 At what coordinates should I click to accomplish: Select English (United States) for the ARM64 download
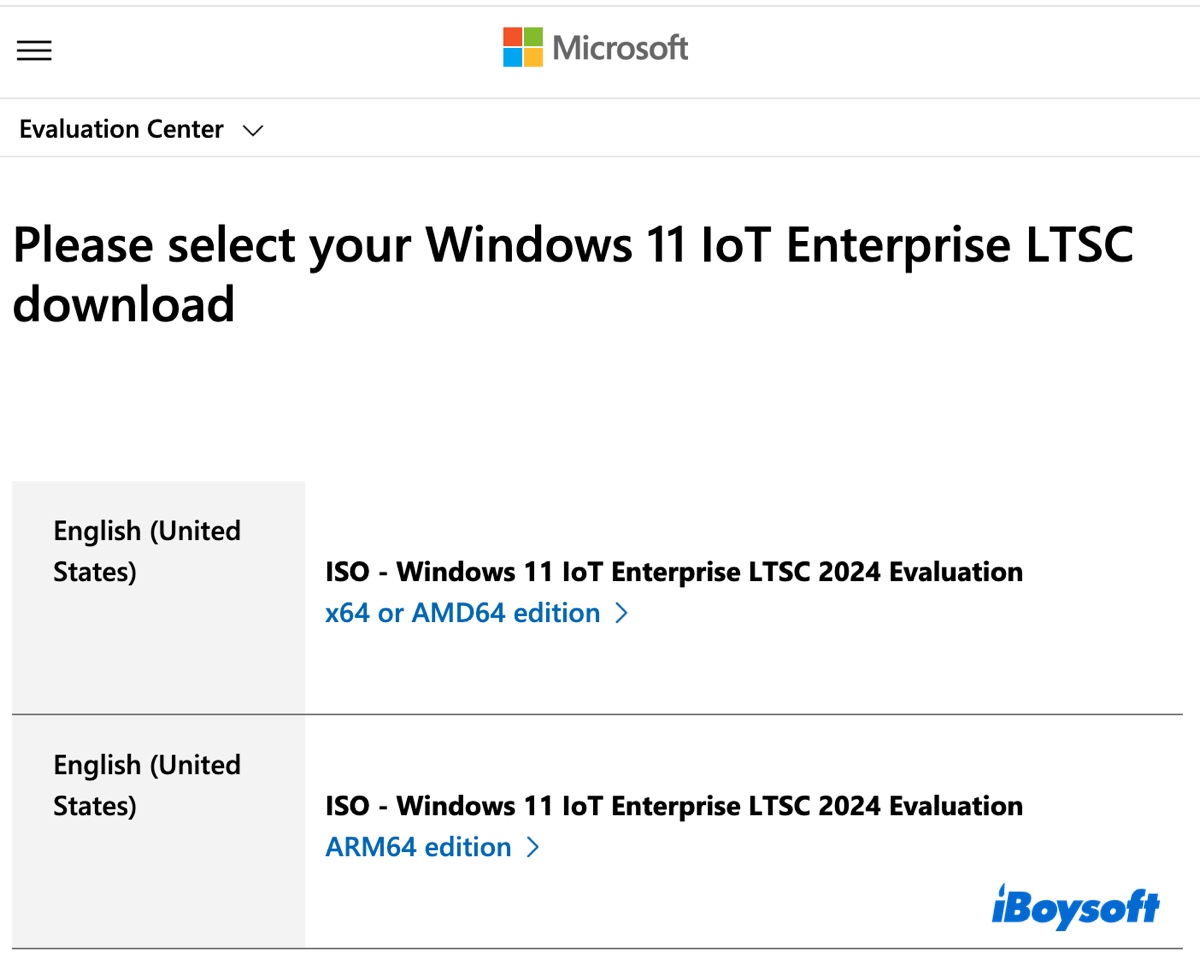coord(146,785)
